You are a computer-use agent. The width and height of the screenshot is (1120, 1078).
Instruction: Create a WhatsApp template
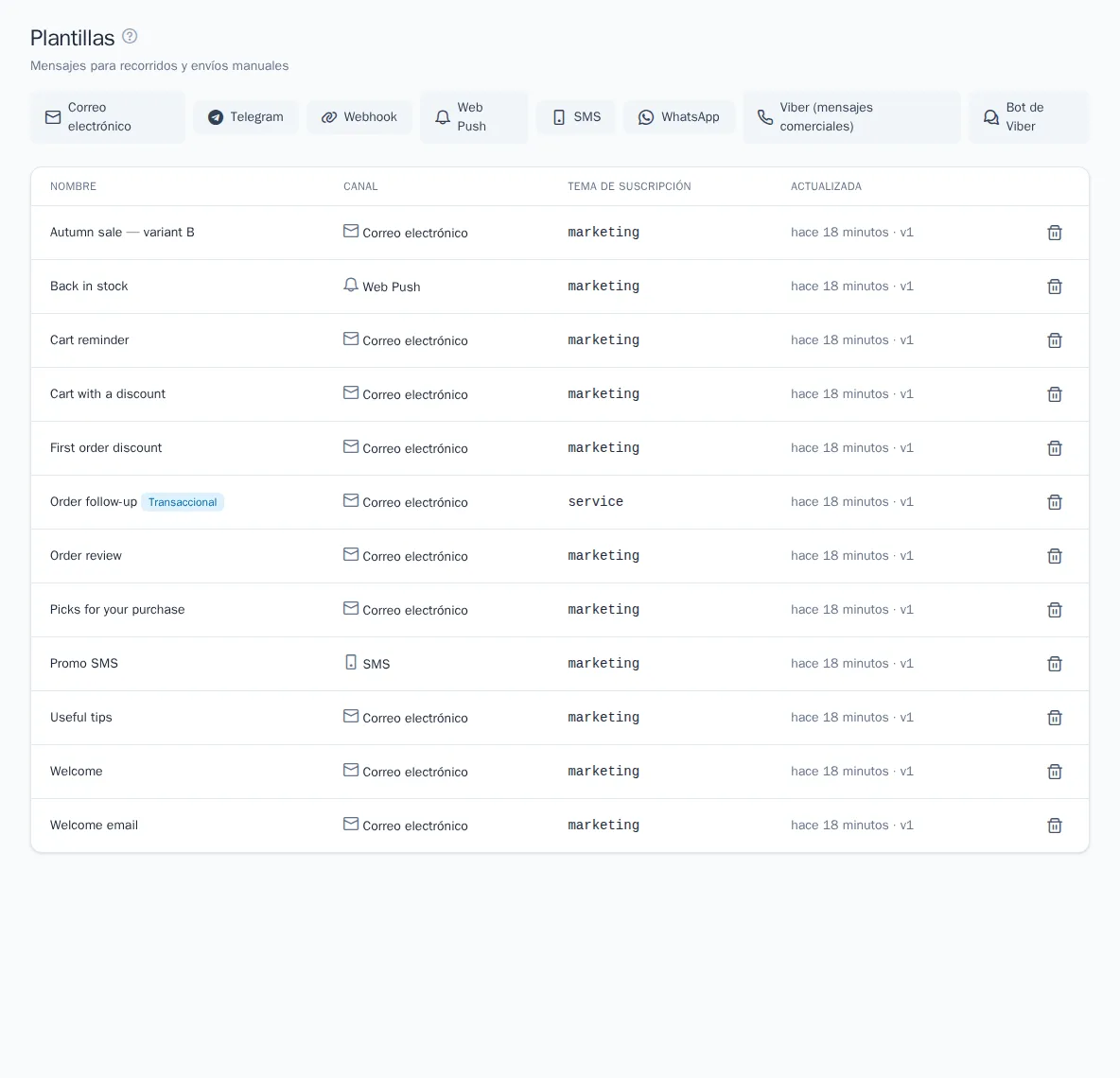coord(679,117)
